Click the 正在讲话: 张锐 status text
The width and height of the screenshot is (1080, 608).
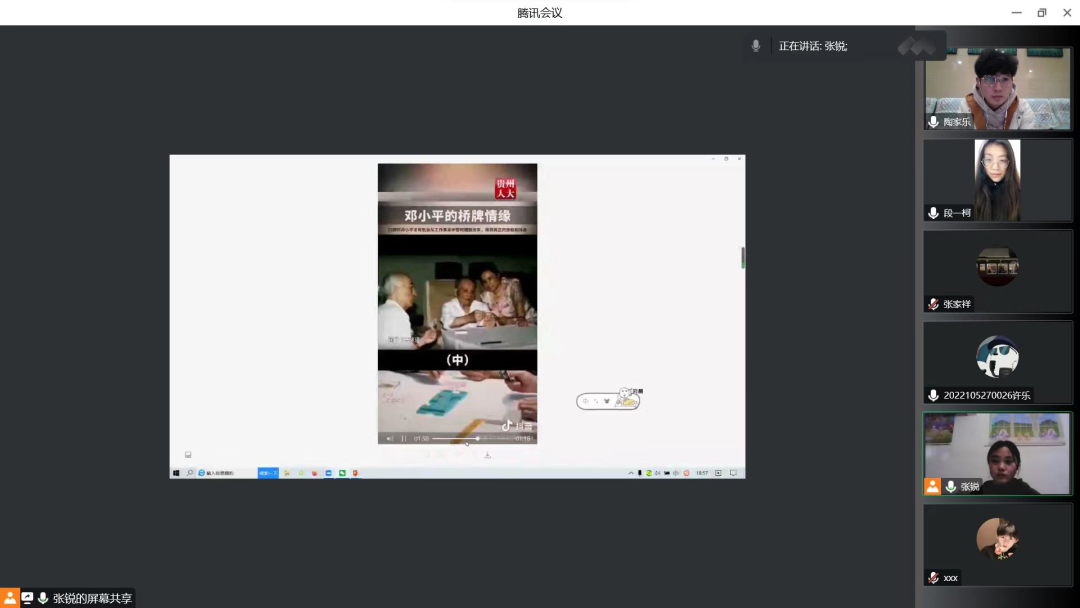(813, 46)
